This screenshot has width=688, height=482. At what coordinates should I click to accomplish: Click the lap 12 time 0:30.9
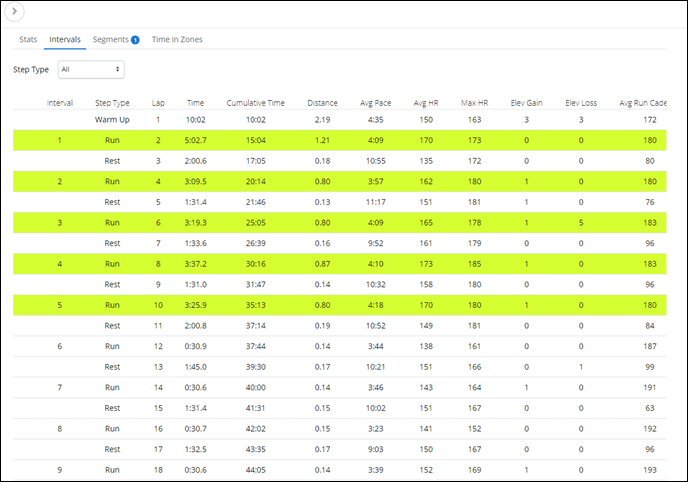tap(195, 346)
